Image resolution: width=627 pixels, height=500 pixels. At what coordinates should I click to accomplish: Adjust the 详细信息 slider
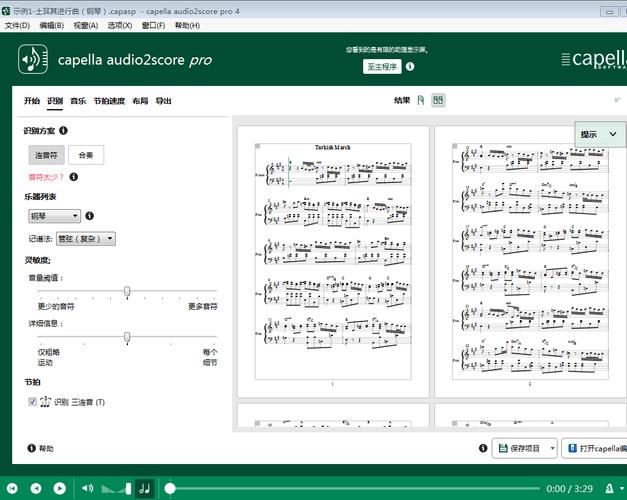(x=127, y=337)
